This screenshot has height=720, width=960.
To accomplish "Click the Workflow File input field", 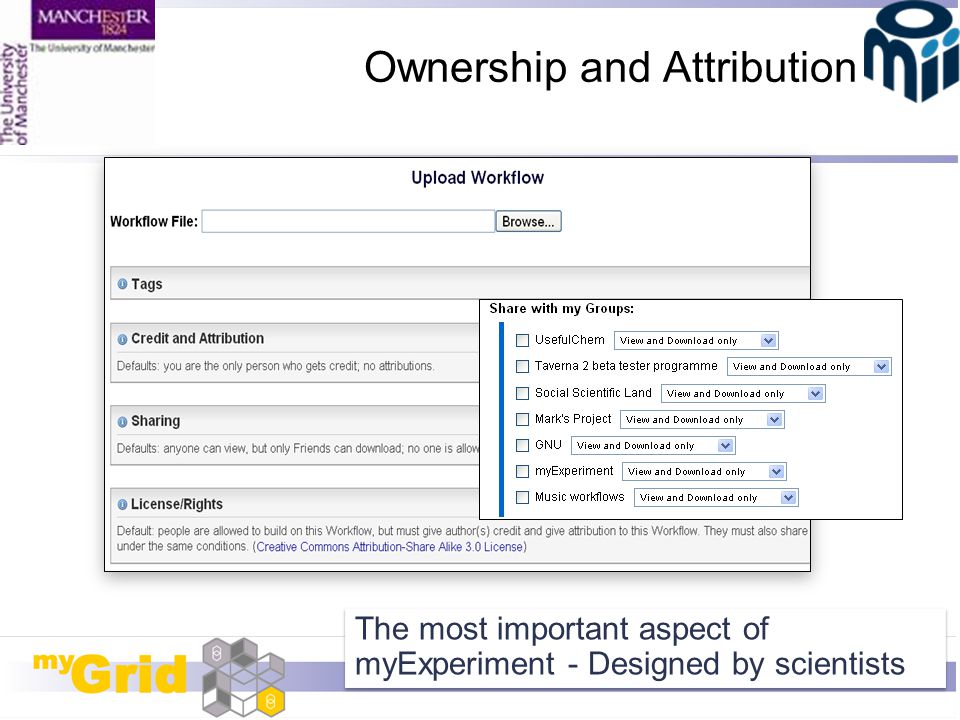I will [348, 222].
